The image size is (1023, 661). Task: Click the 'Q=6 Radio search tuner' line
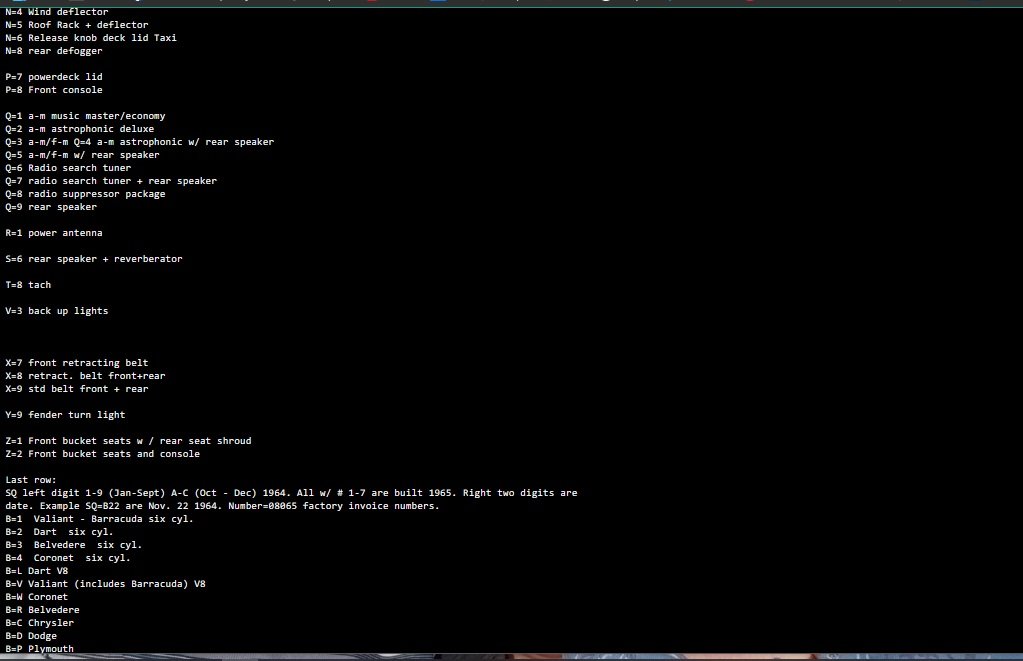(x=68, y=168)
